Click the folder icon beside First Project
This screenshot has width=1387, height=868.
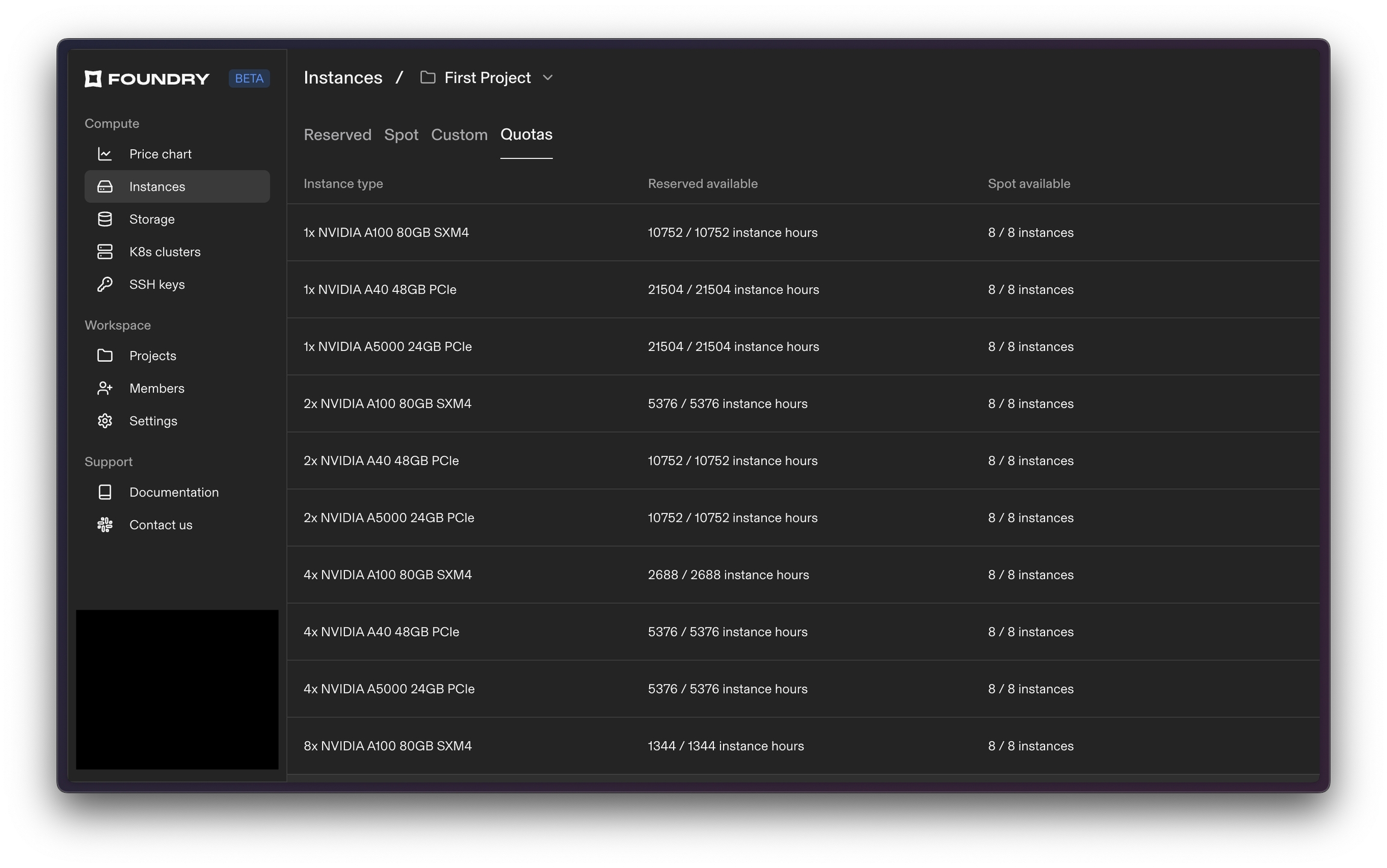427,78
